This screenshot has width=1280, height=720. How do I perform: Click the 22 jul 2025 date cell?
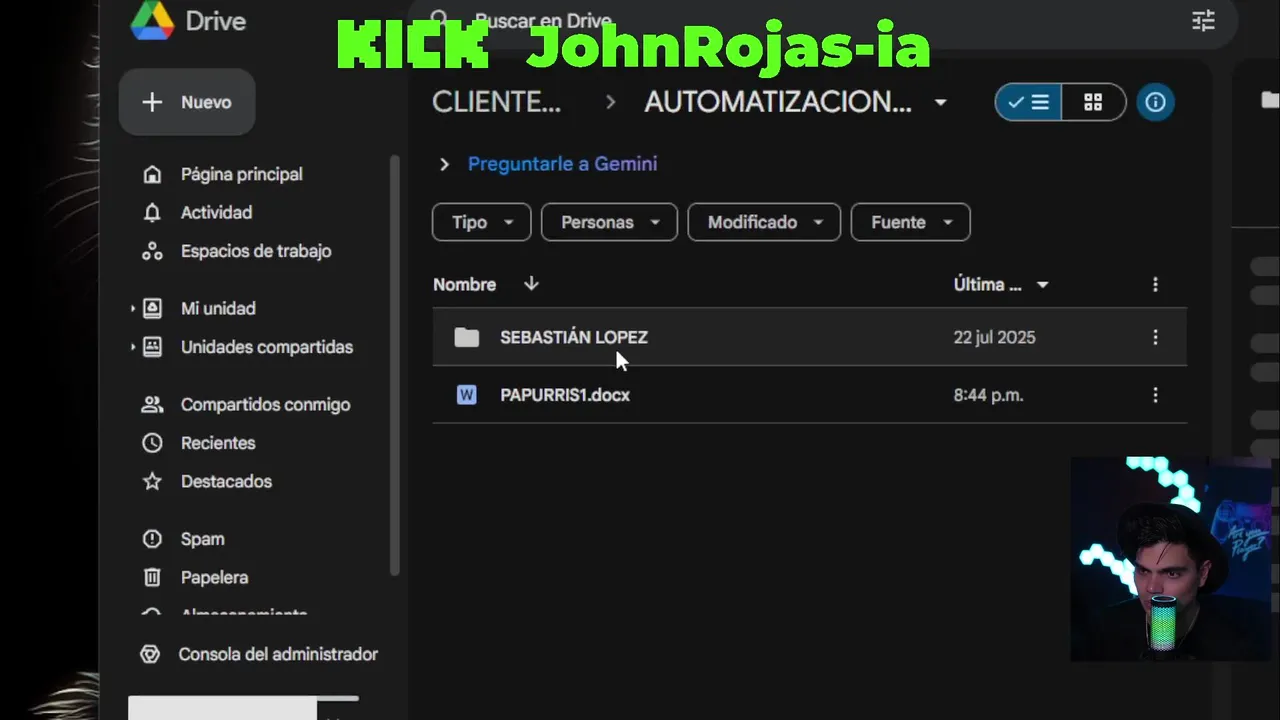(x=994, y=337)
